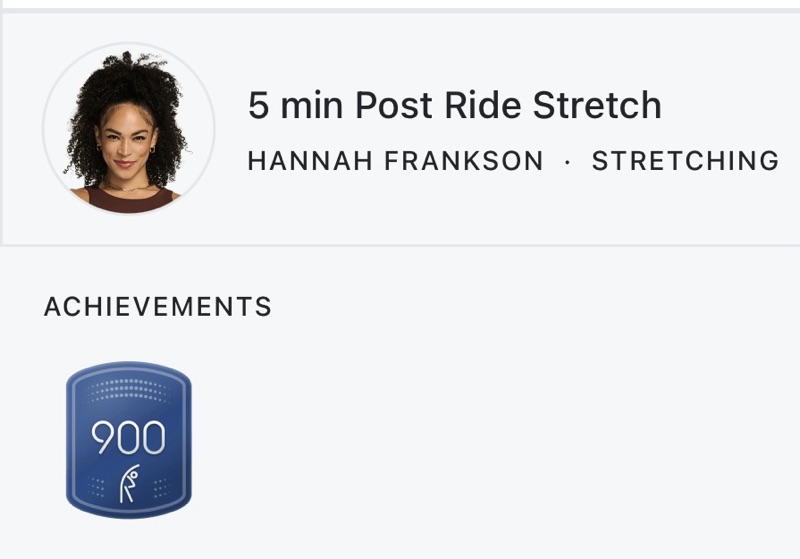The image size is (800, 559).
Task: Click the badge's bottom-right dot pattern
Action: pyautogui.click(x=160, y=487)
